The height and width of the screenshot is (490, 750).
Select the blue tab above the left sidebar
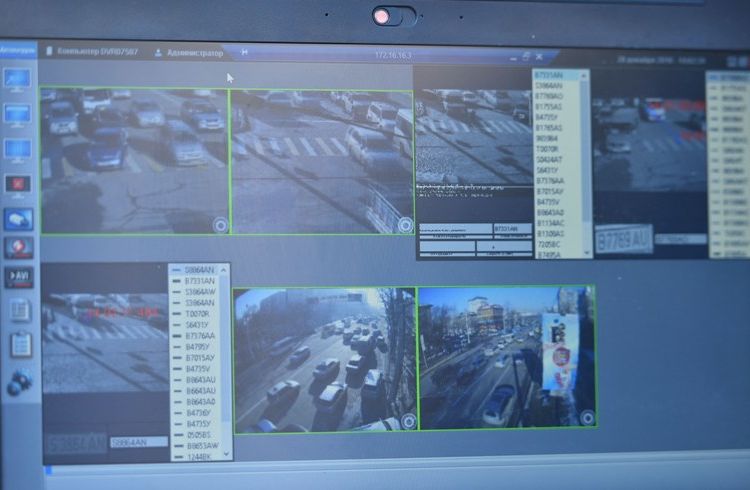[x=18, y=50]
